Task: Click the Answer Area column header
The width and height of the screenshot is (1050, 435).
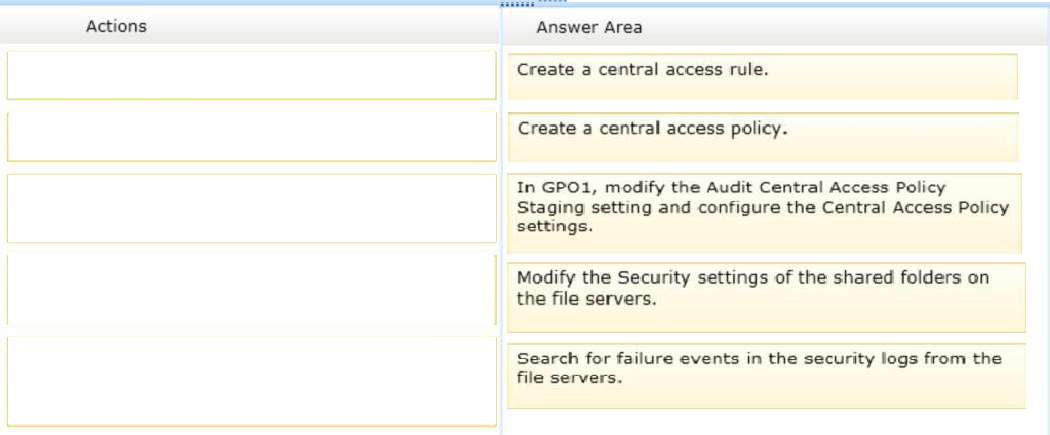Action: [589, 27]
